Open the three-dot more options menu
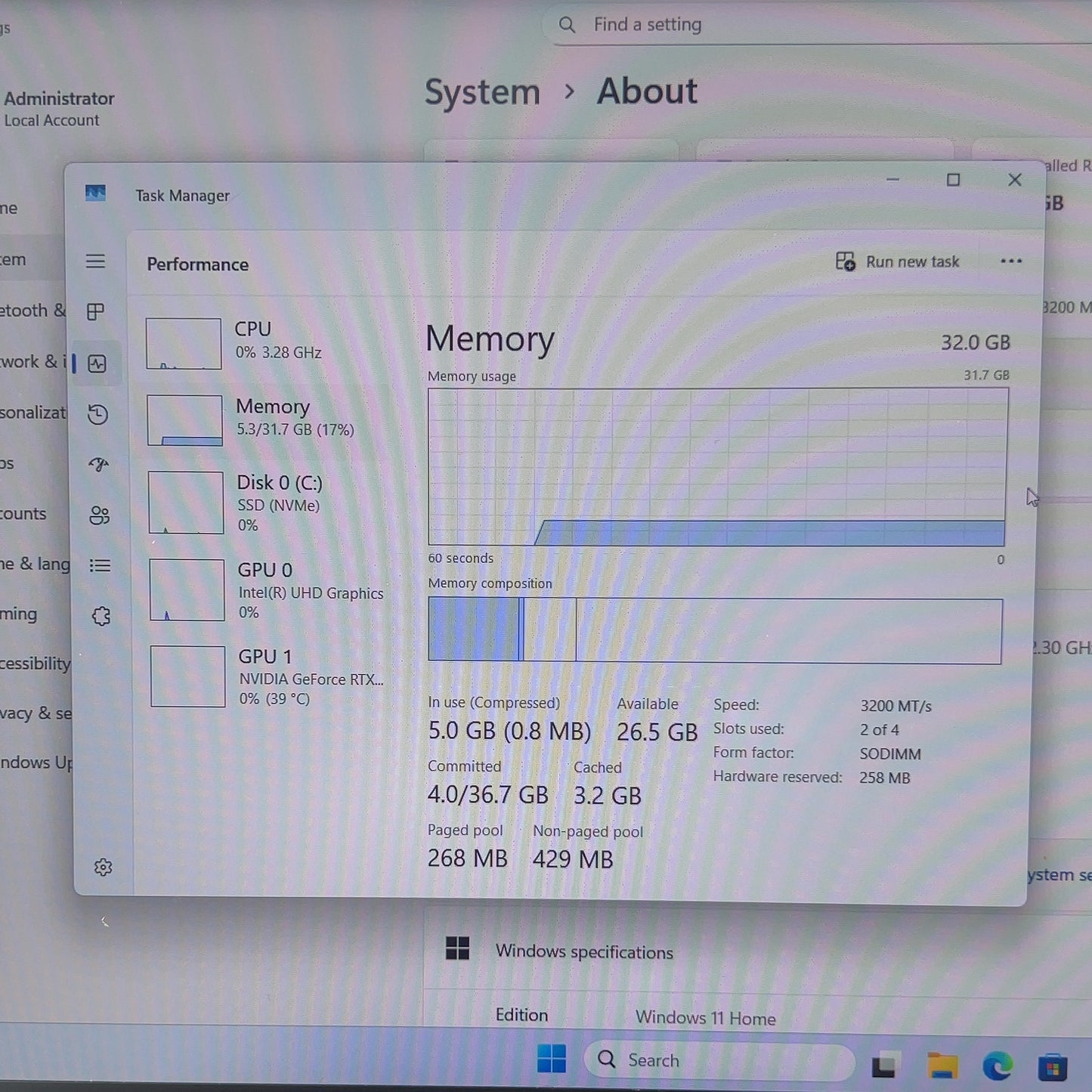 [x=1011, y=261]
